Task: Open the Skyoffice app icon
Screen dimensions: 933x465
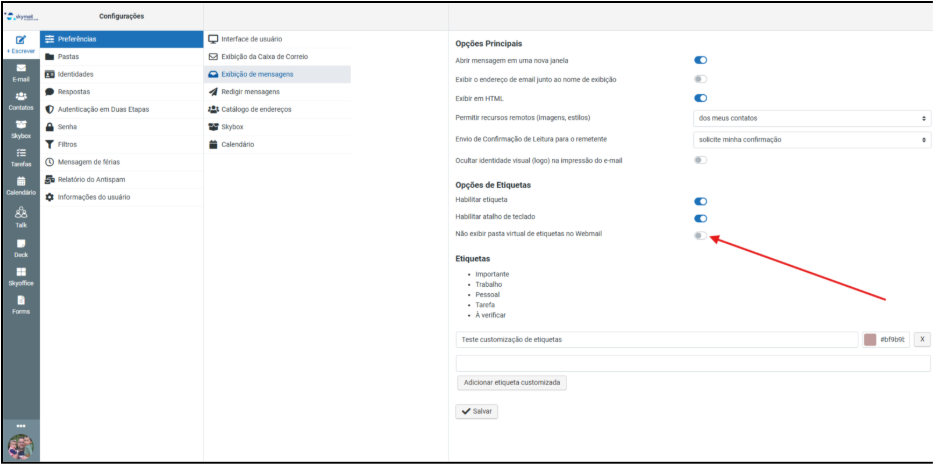Action: [20, 276]
